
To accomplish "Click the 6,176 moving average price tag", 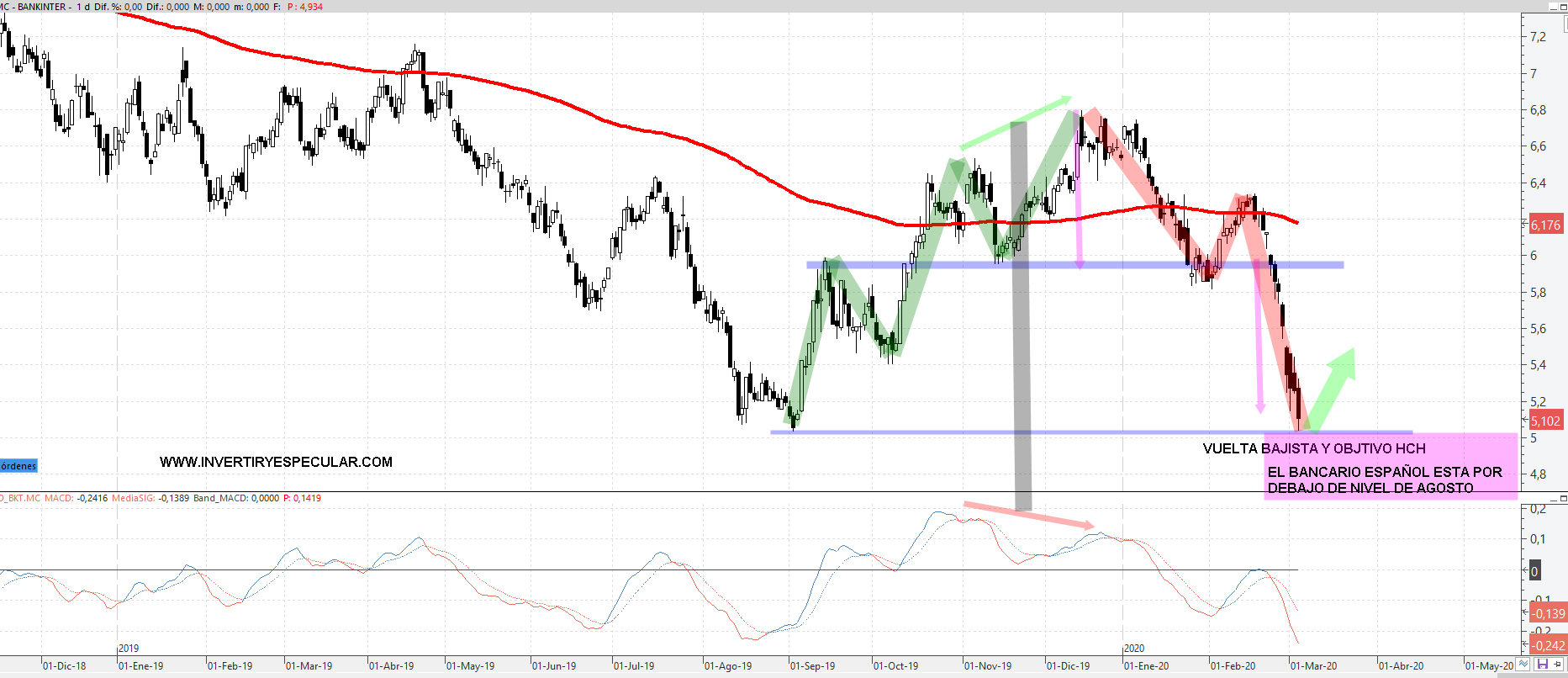I will click(1545, 225).
